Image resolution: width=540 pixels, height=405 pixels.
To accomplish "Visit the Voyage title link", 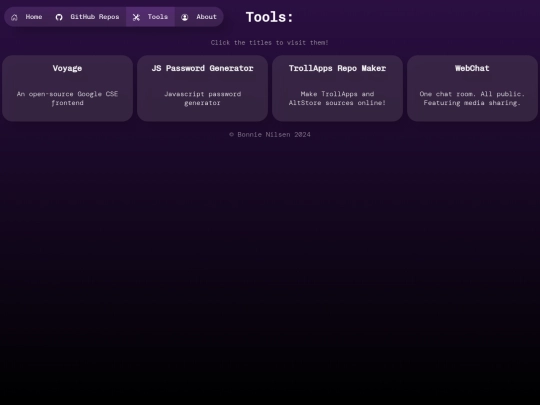I will coord(68,68).
